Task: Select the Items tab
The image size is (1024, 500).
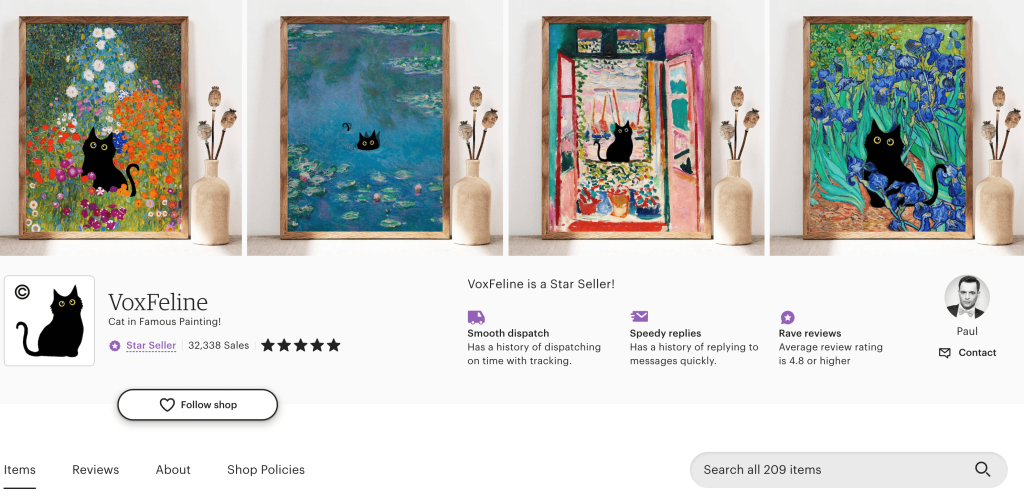Action: (20, 470)
